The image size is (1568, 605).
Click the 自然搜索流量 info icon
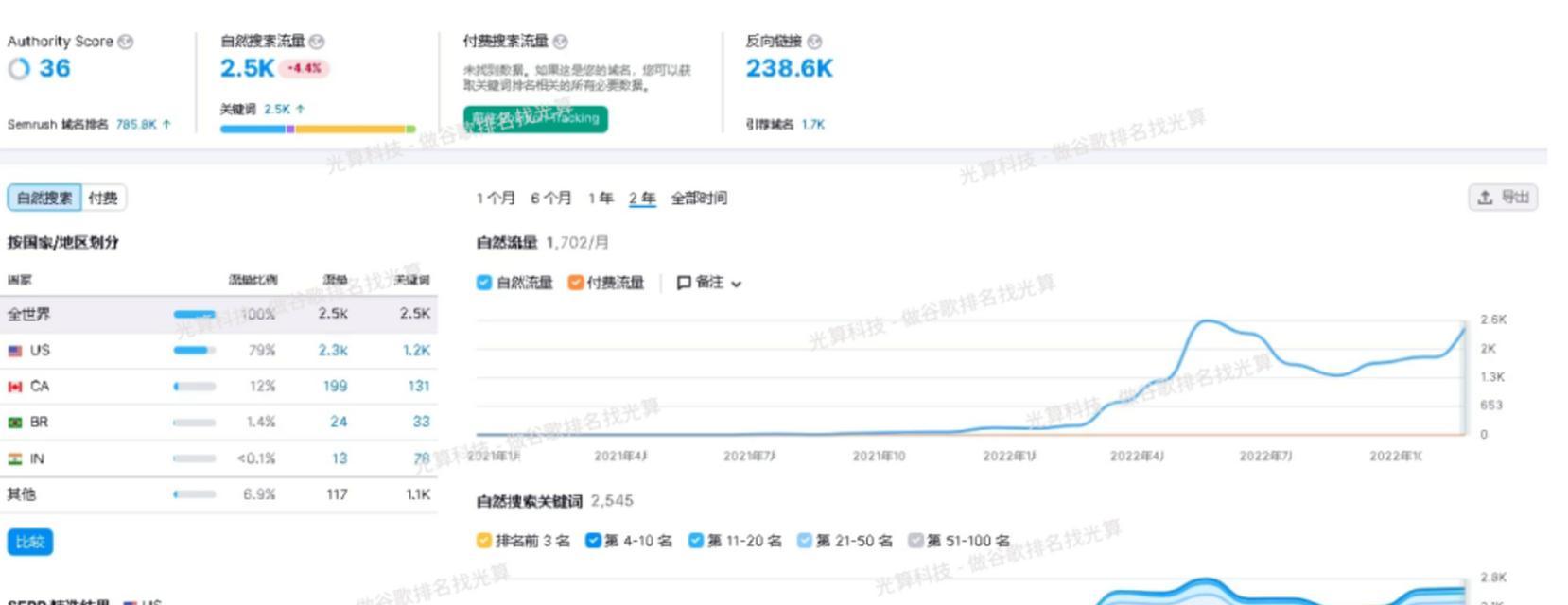pos(317,42)
